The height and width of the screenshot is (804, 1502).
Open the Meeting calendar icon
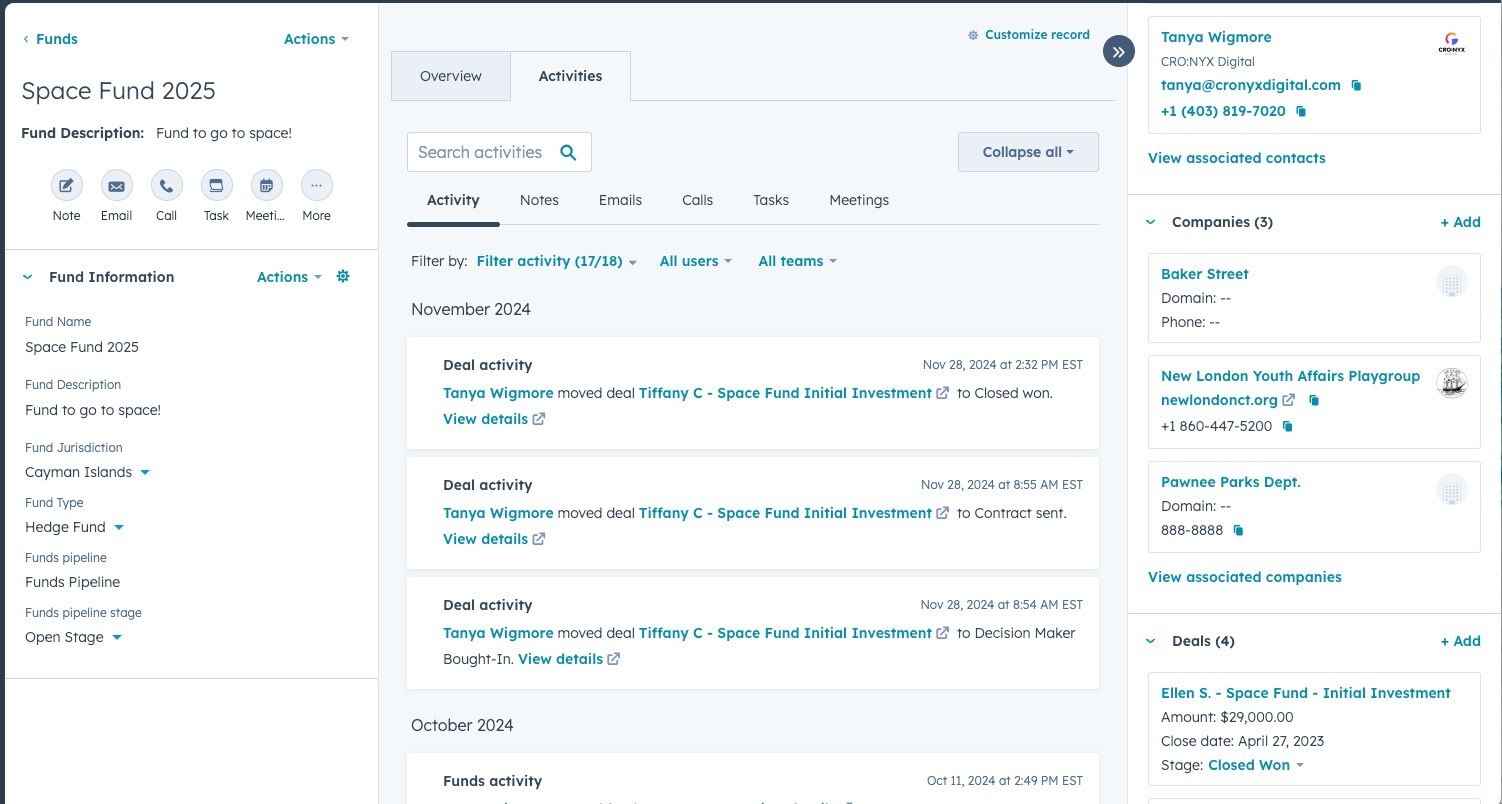266,186
